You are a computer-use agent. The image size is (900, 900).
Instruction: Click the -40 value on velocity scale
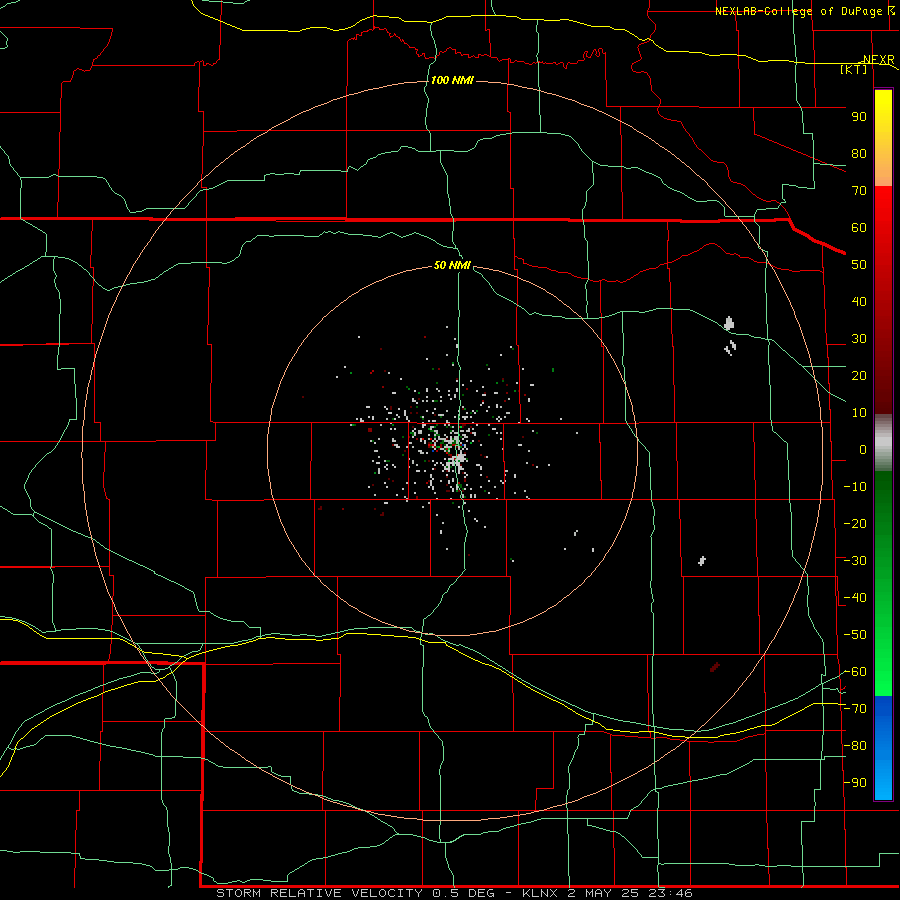coord(855,598)
